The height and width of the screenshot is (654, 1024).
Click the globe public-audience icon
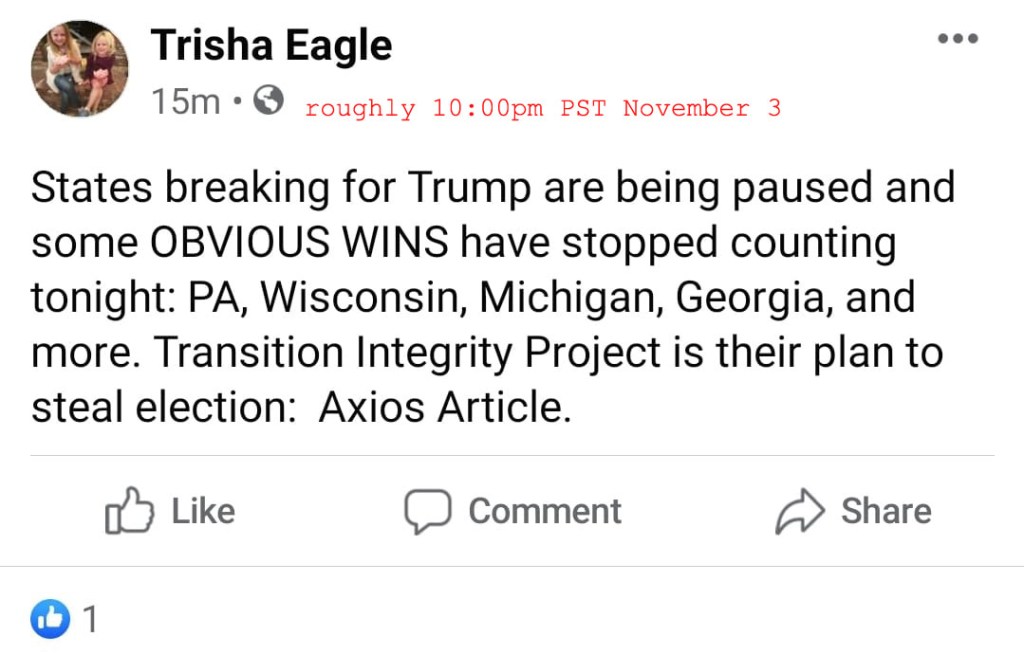[268, 100]
